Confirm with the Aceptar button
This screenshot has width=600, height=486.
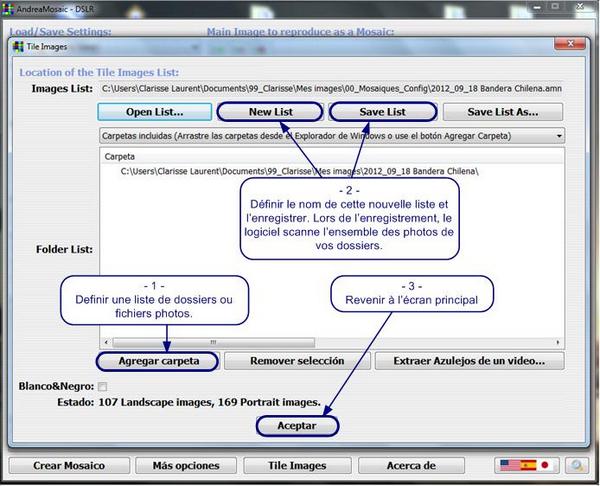(x=296, y=425)
